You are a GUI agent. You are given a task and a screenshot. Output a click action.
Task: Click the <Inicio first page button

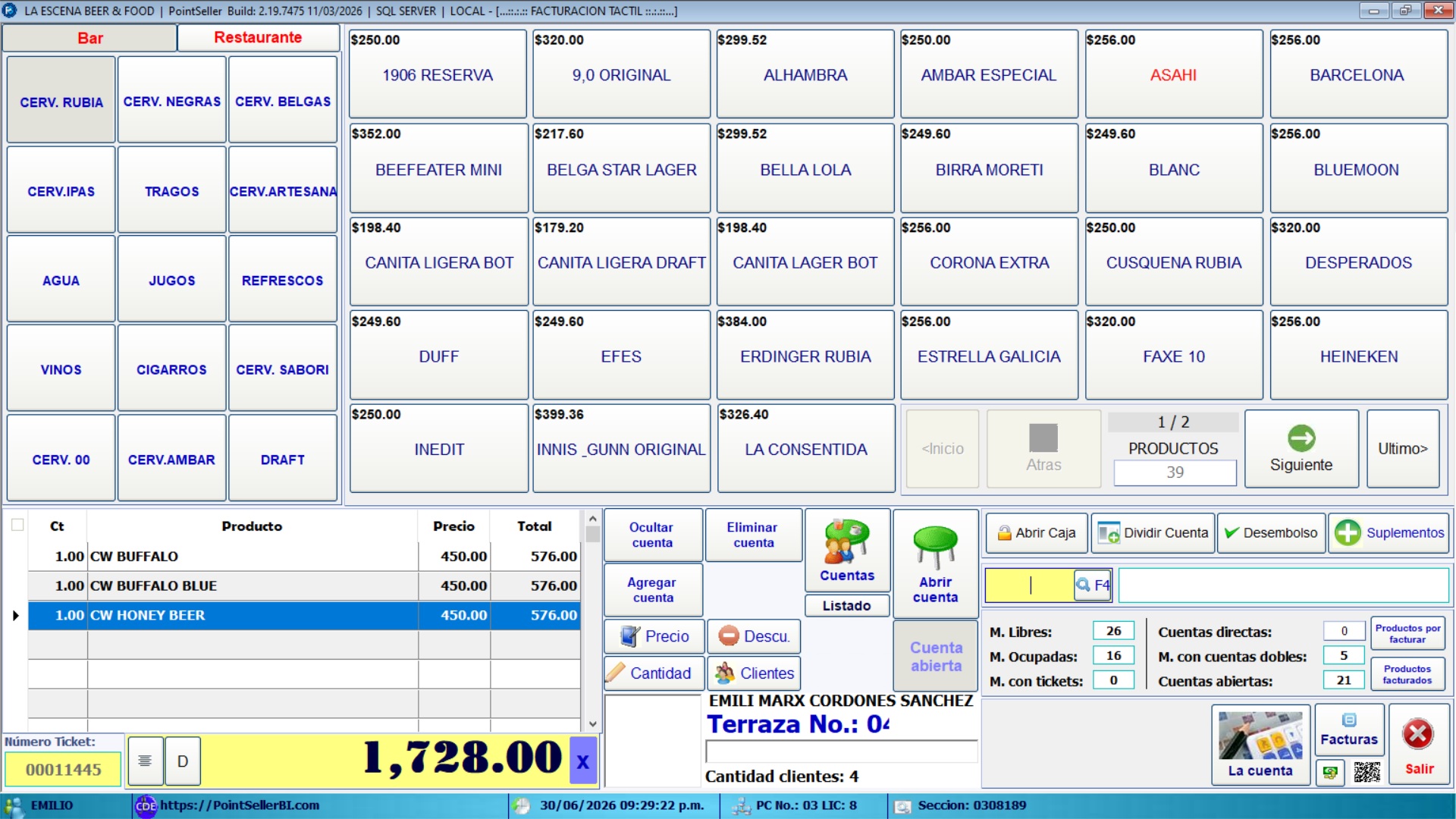942,449
